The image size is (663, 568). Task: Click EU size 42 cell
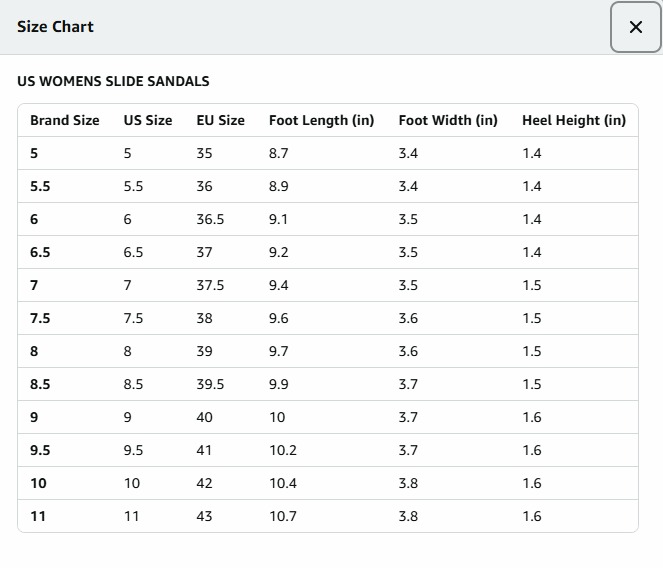coord(205,483)
